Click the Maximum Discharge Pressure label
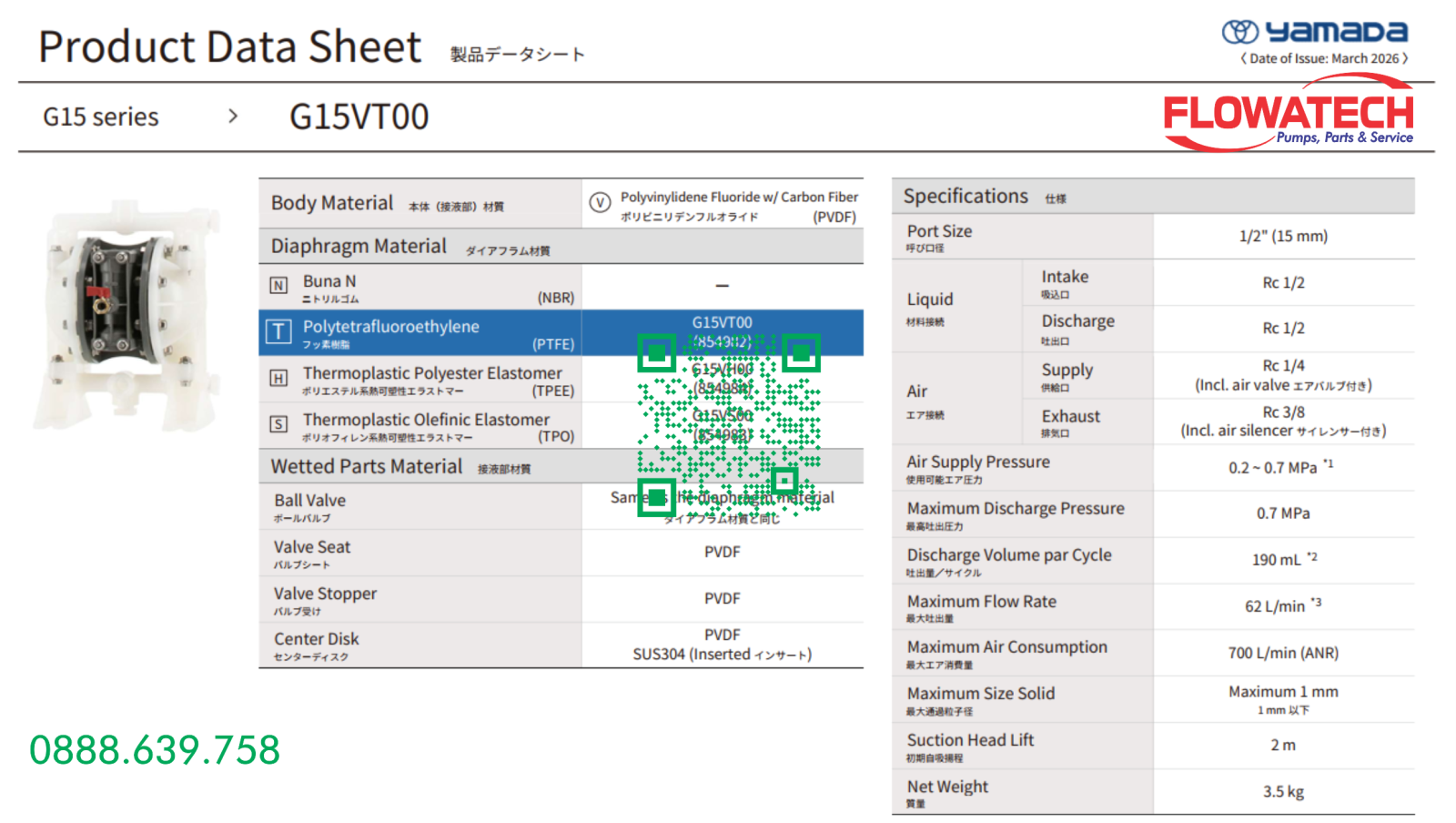 (x=1016, y=509)
